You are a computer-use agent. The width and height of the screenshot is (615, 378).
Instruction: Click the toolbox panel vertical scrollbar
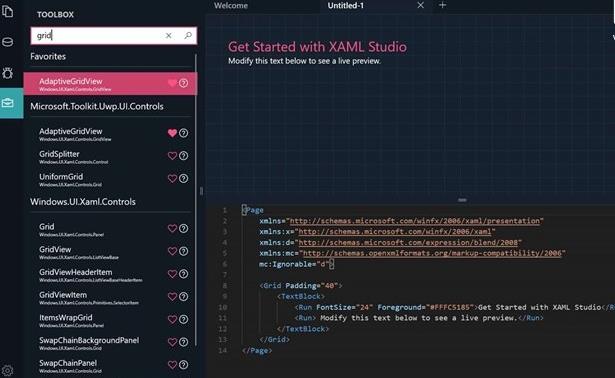pos(196,200)
